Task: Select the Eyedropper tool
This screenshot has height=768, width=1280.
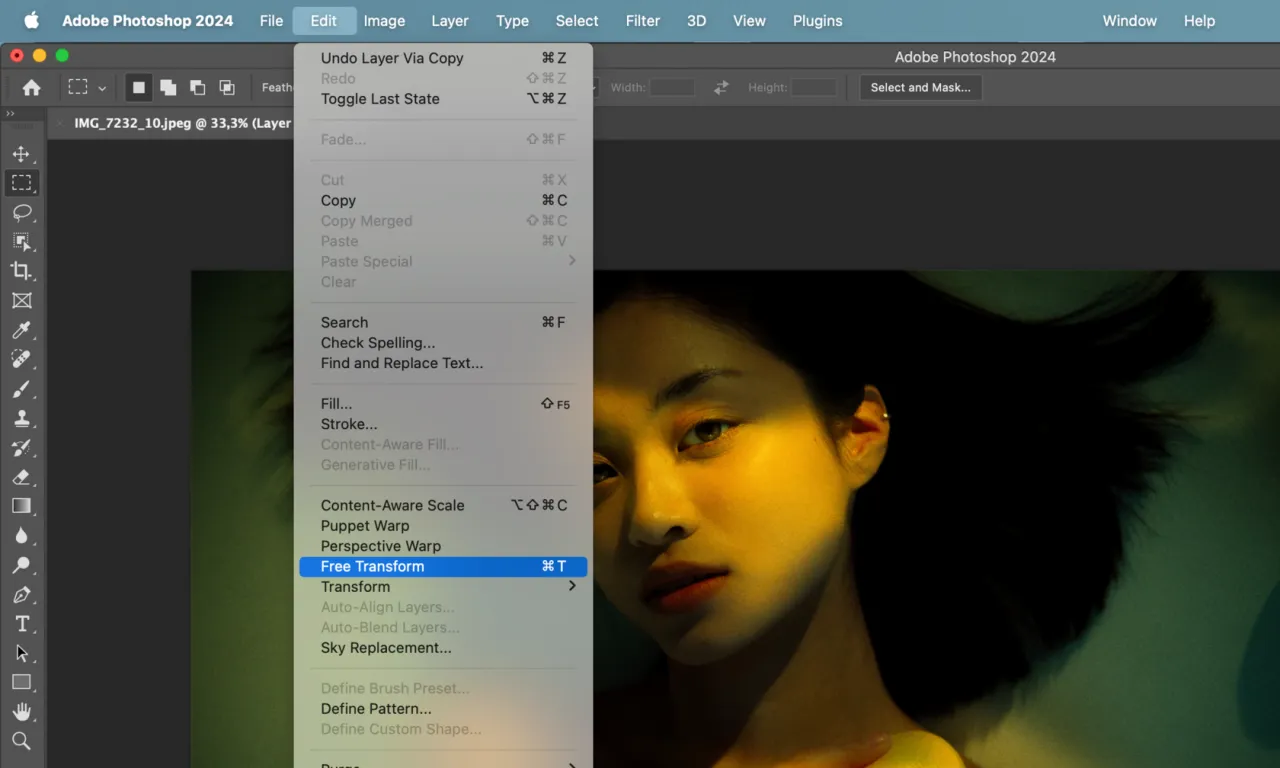Action: click(x=21, y=330)
